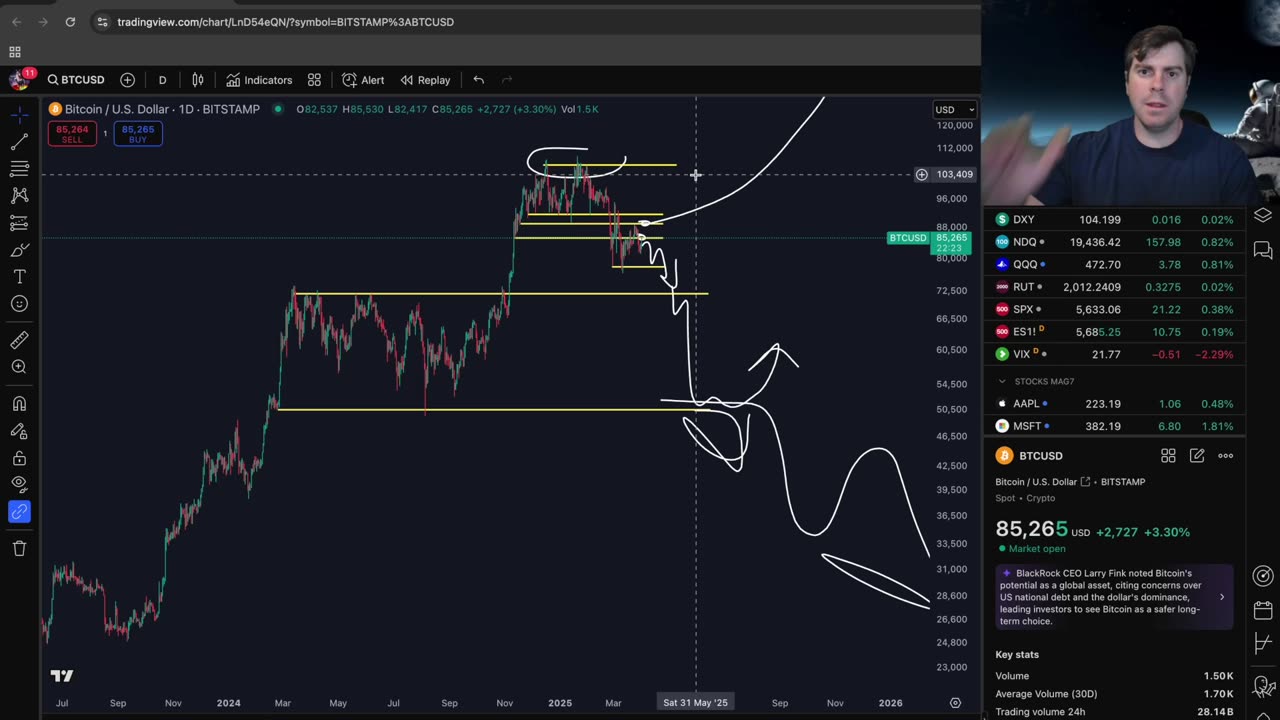Screen dimensions: 1280x720
Task: Open the USD currency dropdown
Action: 954,109
